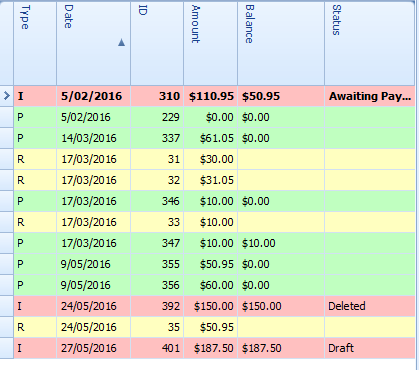Select the $110.95 amount cell
Screen dimensions: 419x370
click(x=211, y=96)
